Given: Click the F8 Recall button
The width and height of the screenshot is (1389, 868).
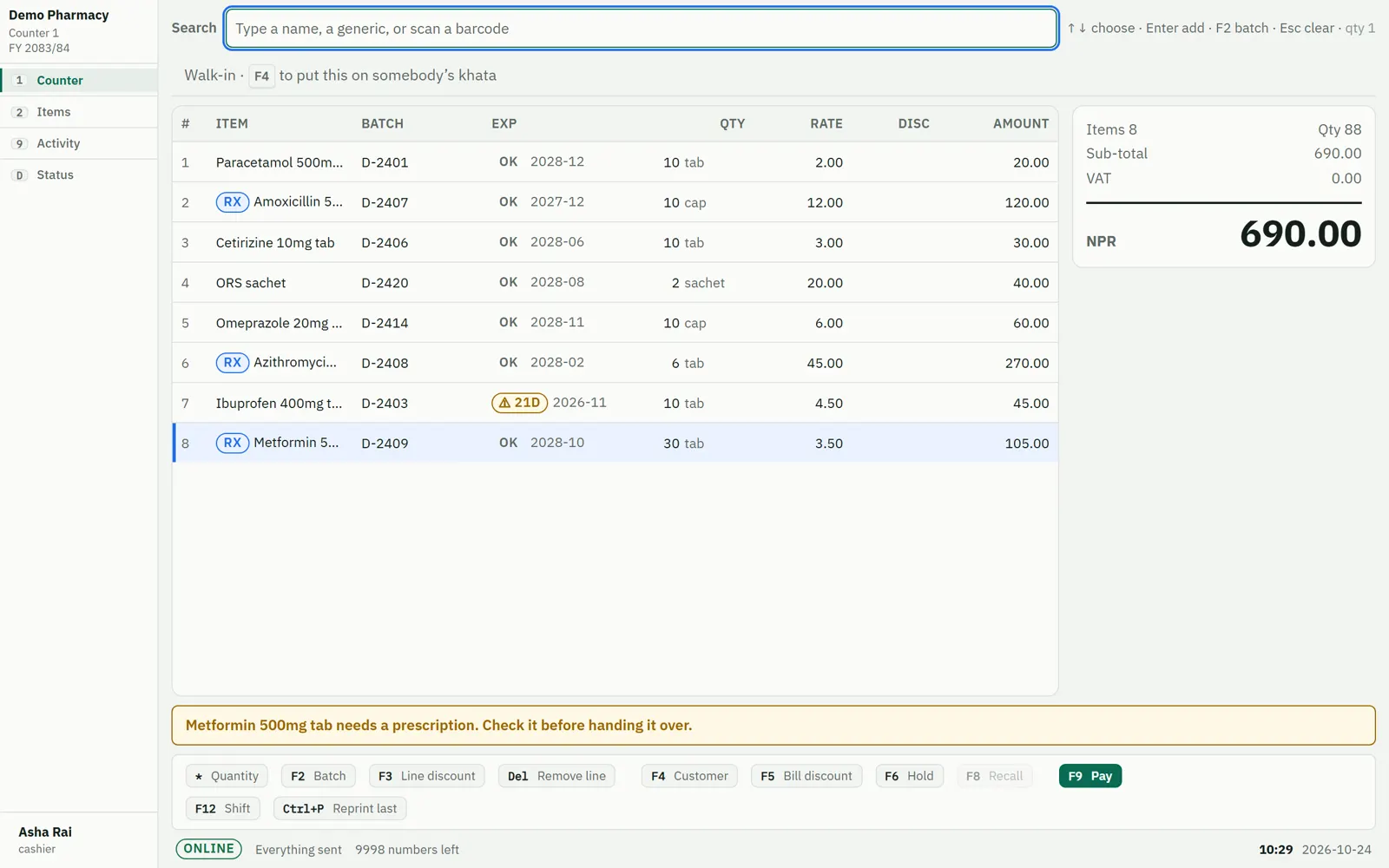Looking at the screenshot, I should pyautogui.click(x=994, y=776).
